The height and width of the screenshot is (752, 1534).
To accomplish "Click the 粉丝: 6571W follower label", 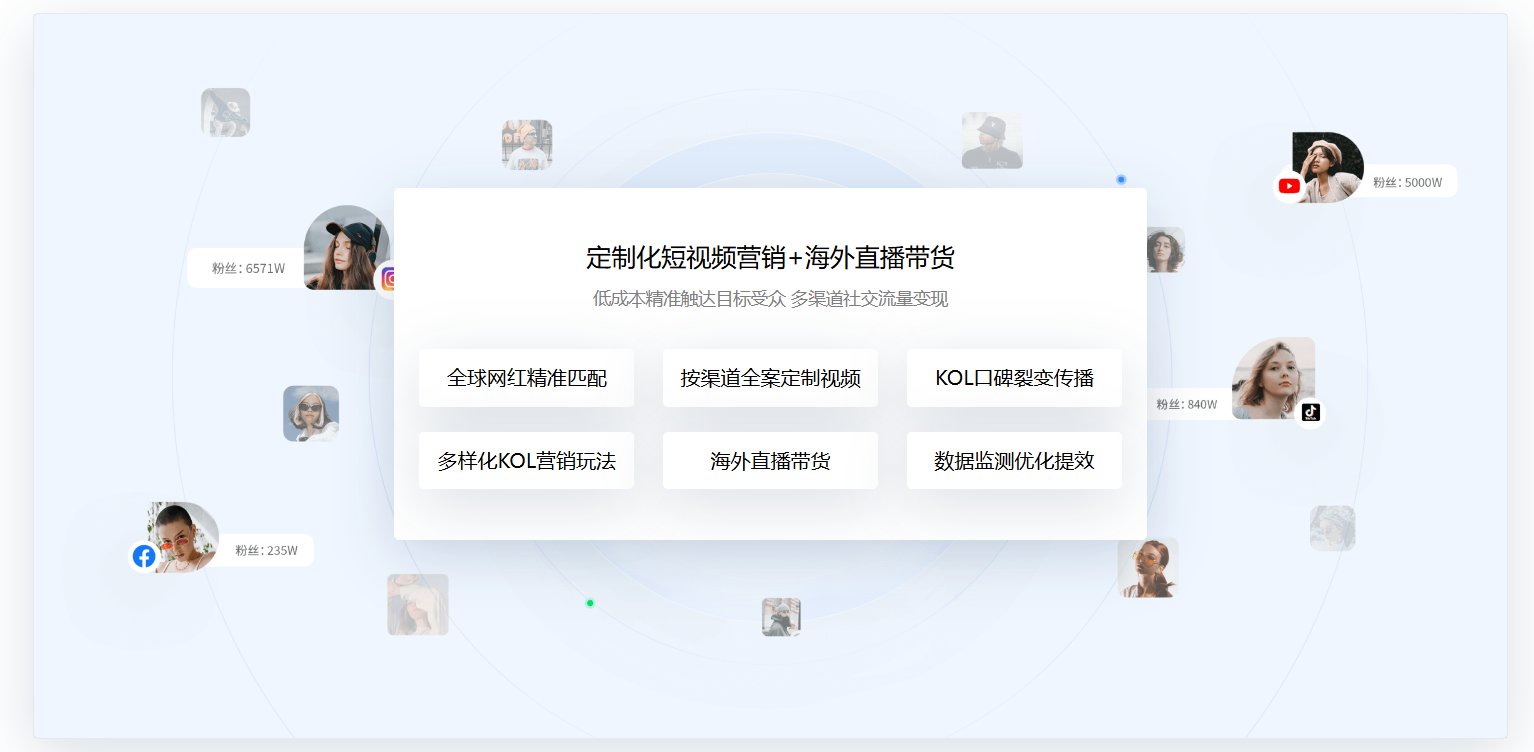I will pos(248,268).
